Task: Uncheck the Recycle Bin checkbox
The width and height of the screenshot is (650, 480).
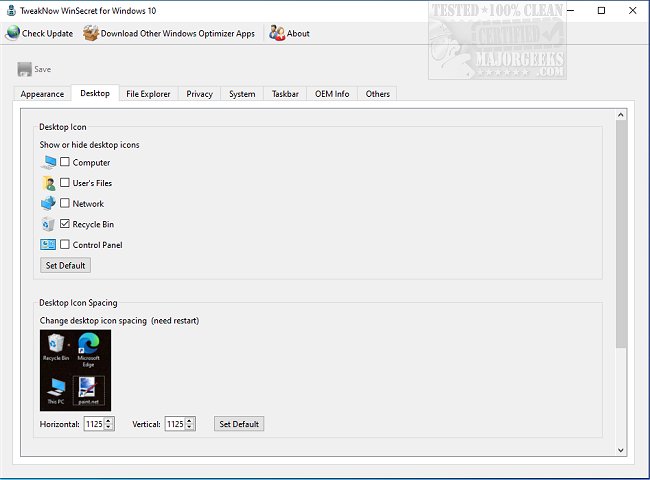Action: click(x=65, y=224)
